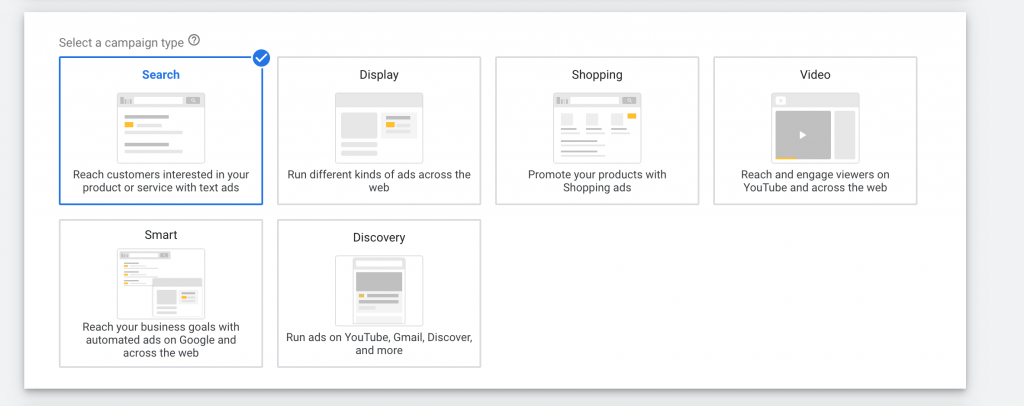Click the Smart campaign illustration thumbnail
The image size is (1024, 406).
[161, 283]
